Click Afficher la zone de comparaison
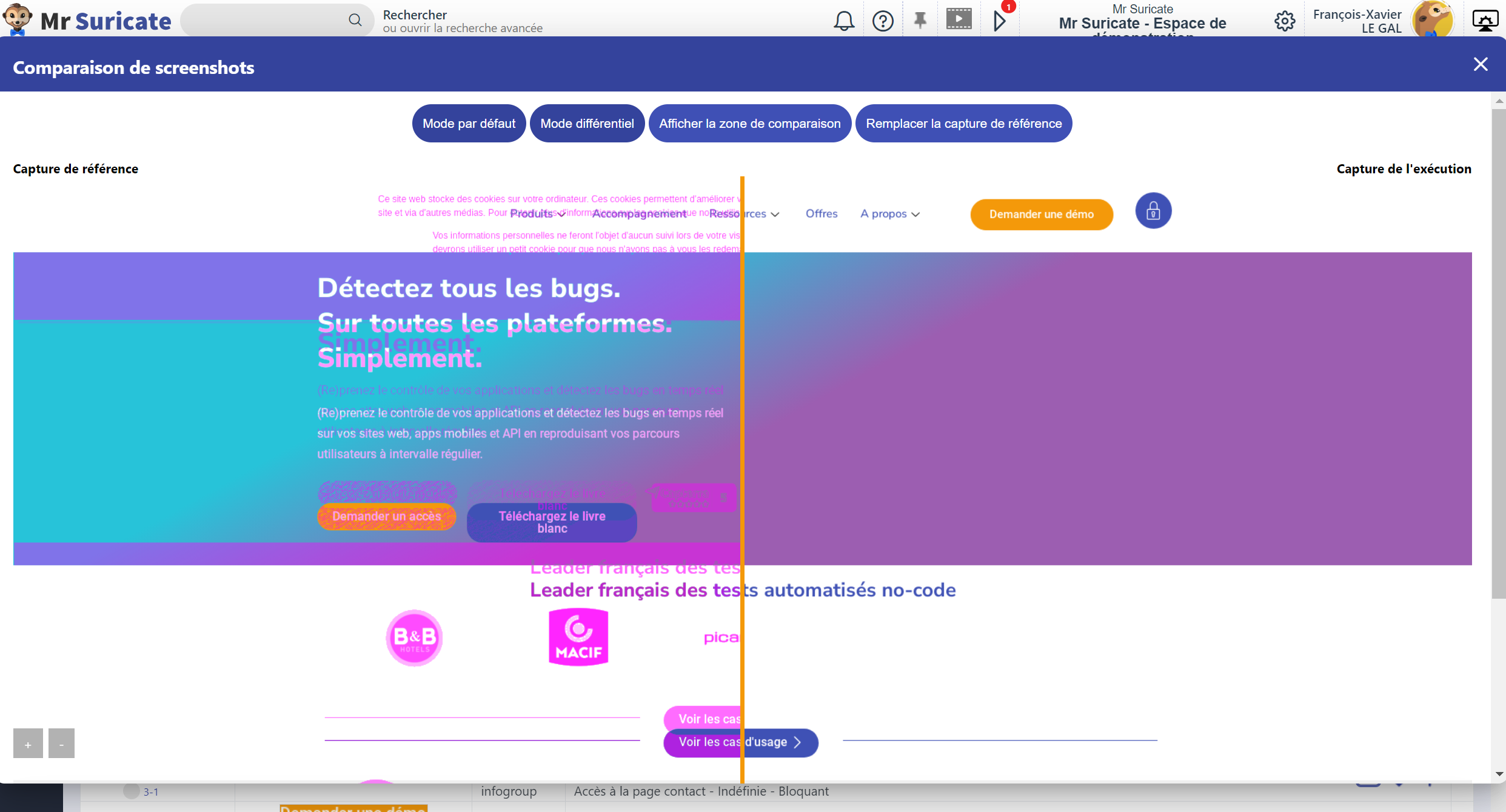 pos(750,124)
